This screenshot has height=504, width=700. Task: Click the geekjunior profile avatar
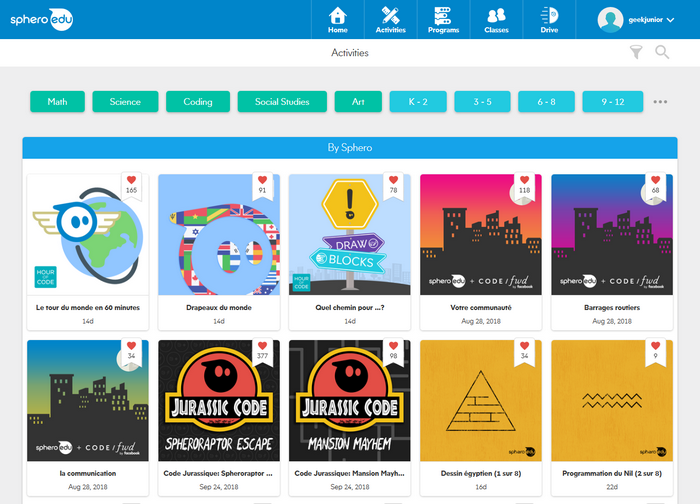click(610, 20)
